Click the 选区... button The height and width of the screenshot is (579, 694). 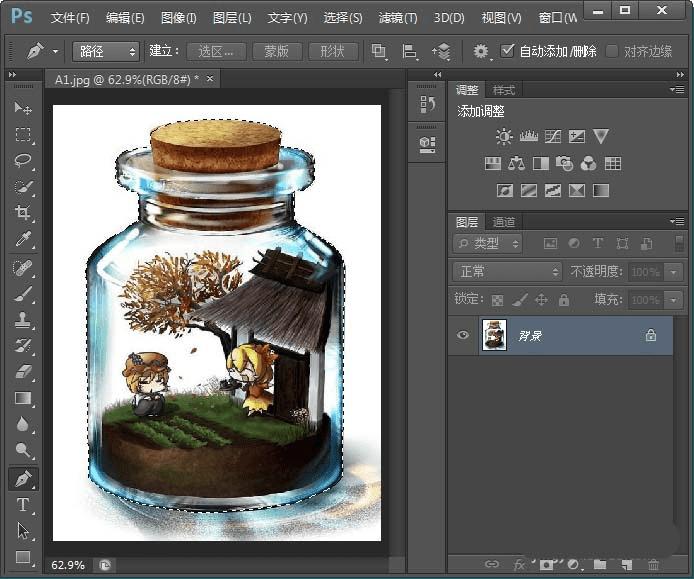click(x=216, y=51)
